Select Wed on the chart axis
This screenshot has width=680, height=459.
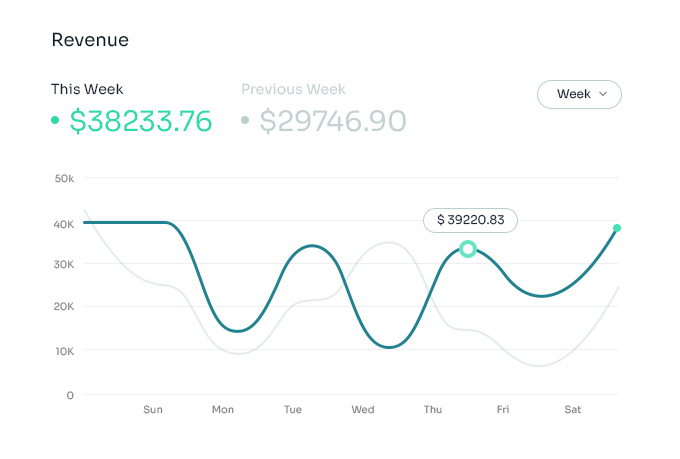(363, 409)
